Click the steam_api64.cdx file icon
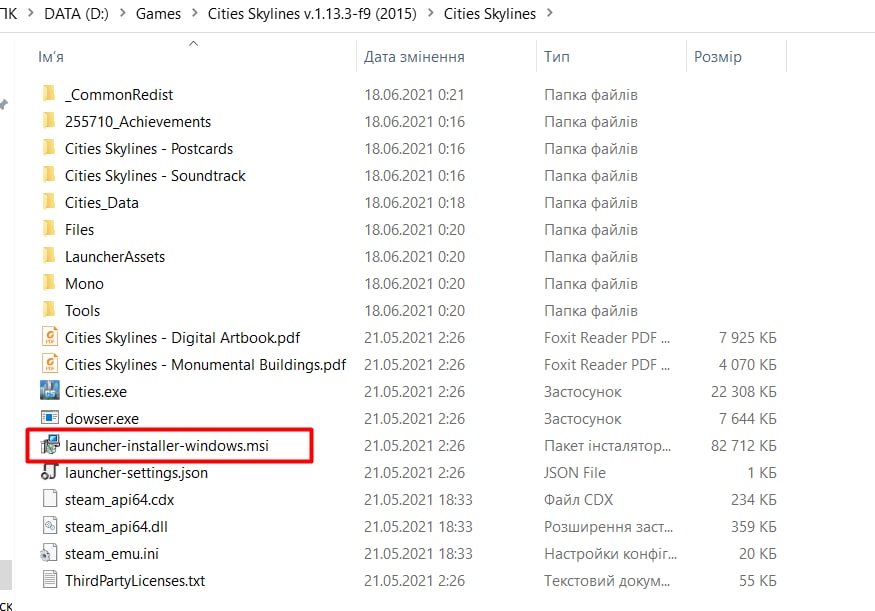875x611 pixels. [x=50, y=498]
